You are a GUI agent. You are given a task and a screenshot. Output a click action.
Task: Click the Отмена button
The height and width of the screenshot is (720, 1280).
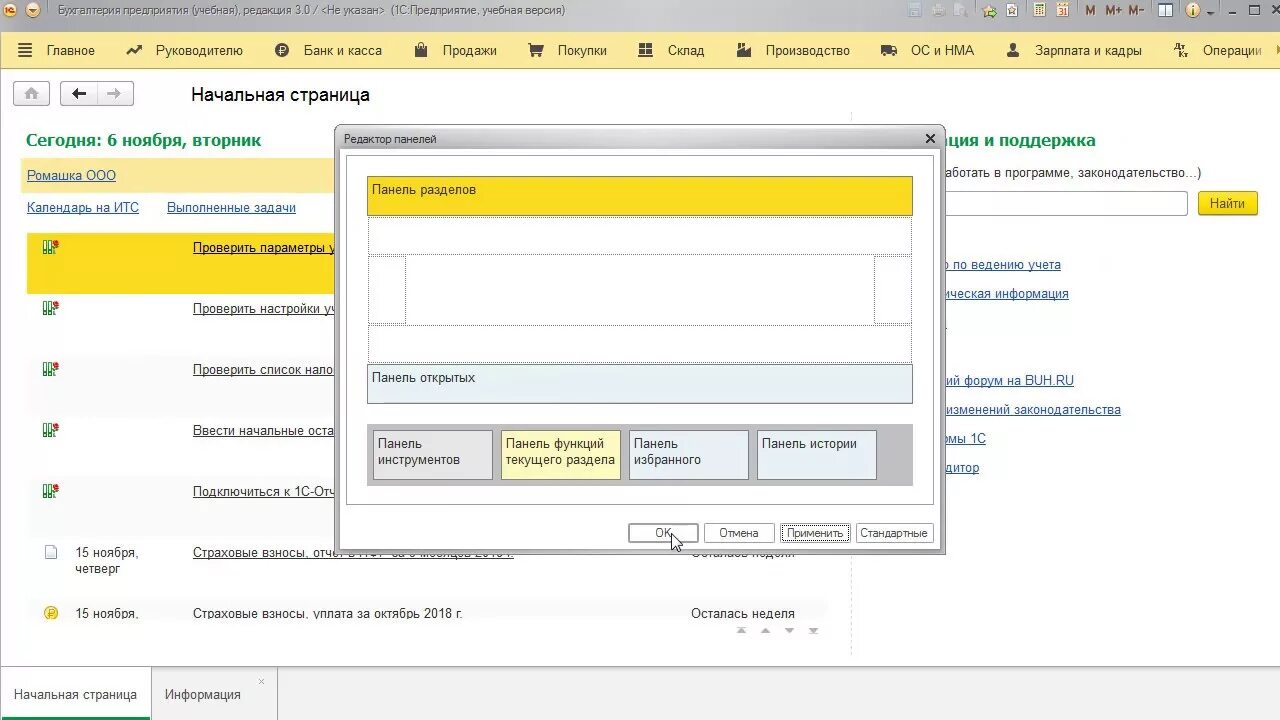pyautogui.click(x=739, y=533)
